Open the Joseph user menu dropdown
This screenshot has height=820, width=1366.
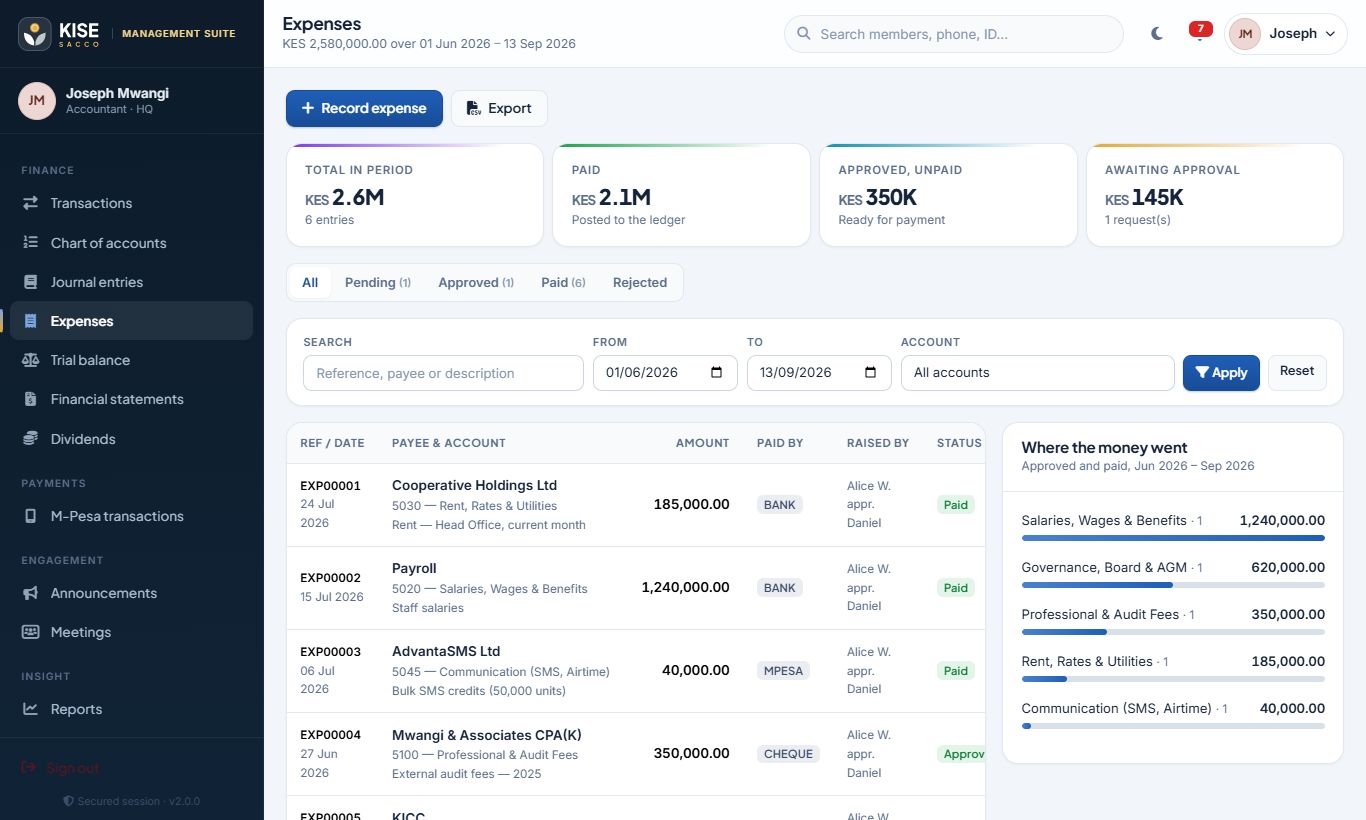click(1286, 34)
